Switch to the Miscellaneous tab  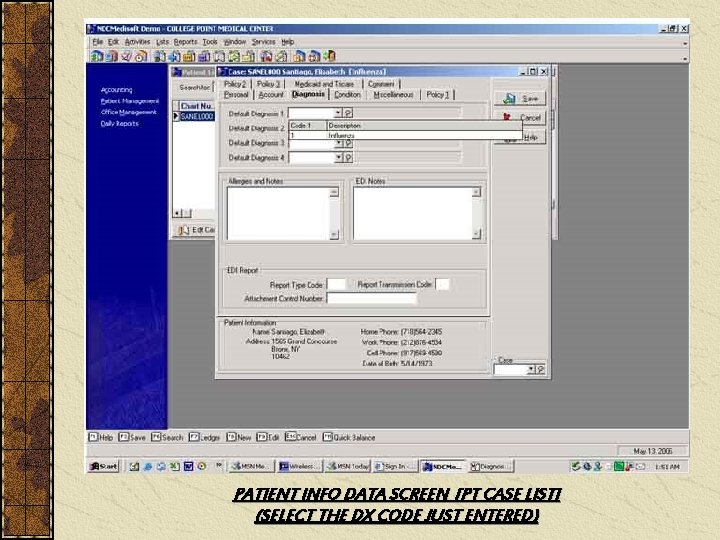(x=393, y=94)
